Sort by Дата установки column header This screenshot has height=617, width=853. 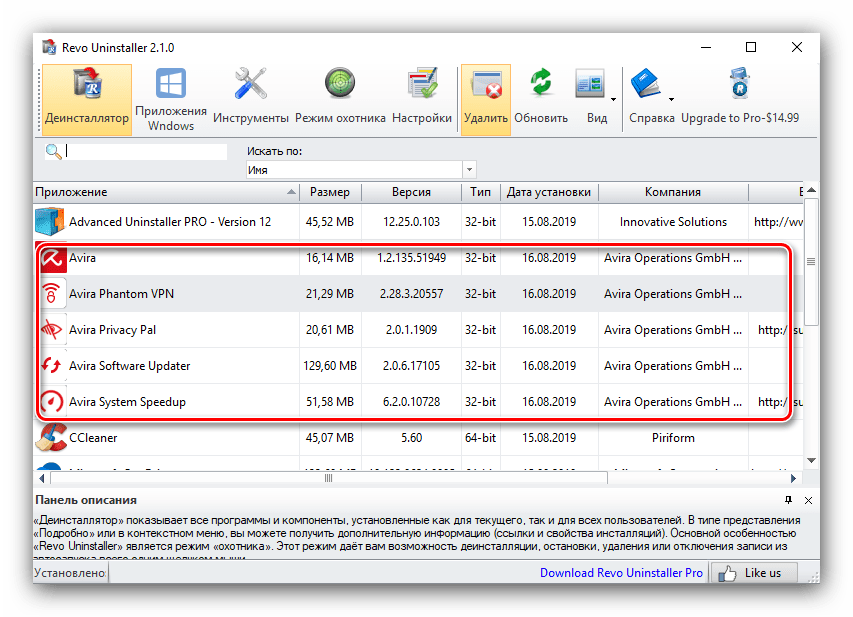[x=549, y=192]
